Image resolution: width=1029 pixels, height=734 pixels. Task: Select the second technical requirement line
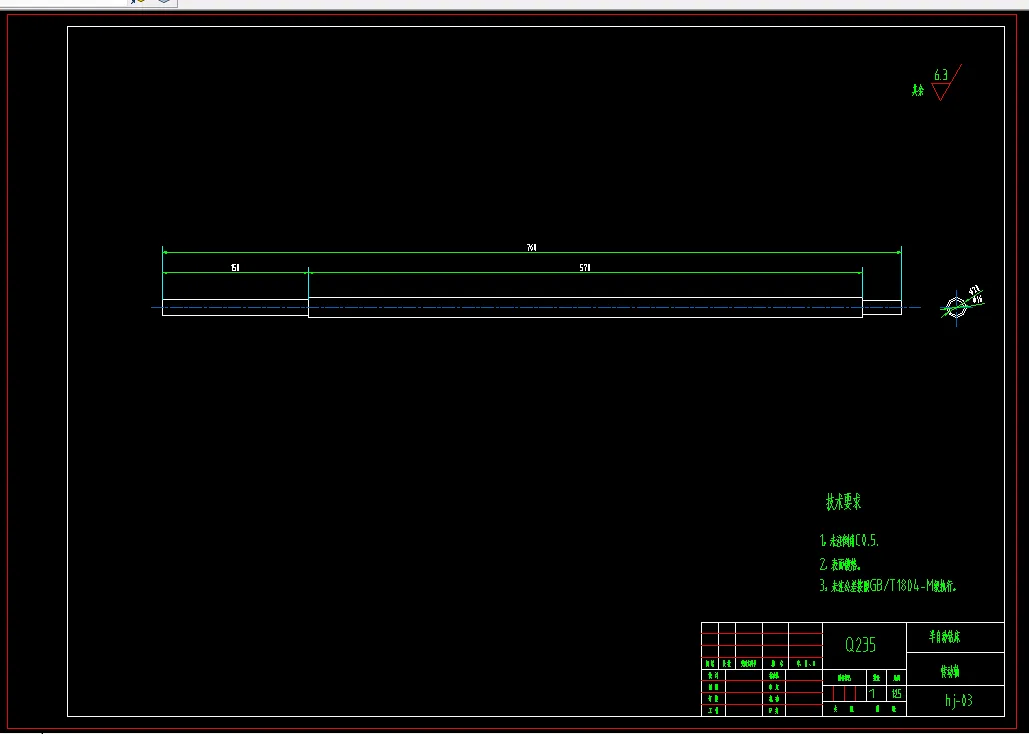click(840, 564)
